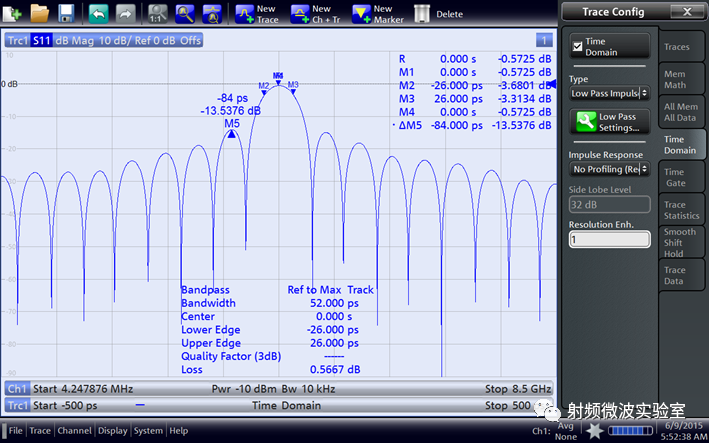Click the Avg None status

566,431
